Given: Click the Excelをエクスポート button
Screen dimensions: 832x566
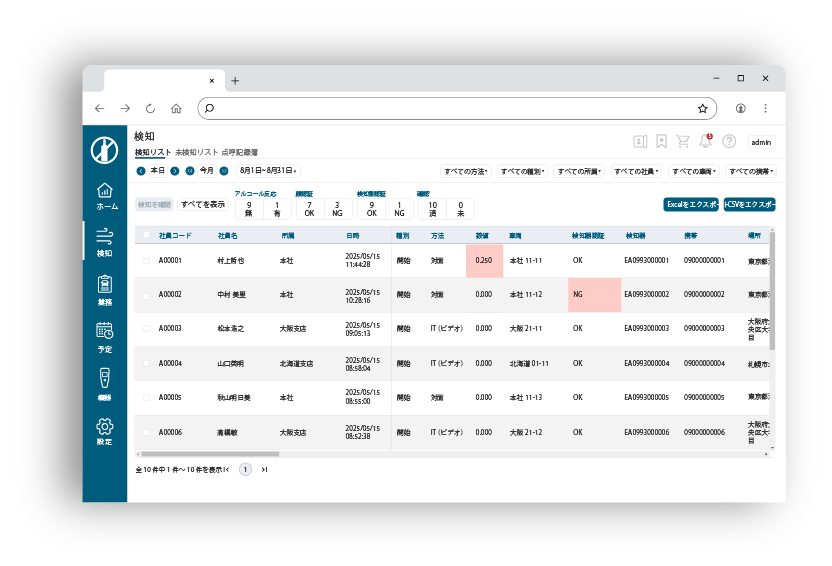Looking at the screenshot, I should (x=691, y=204).
